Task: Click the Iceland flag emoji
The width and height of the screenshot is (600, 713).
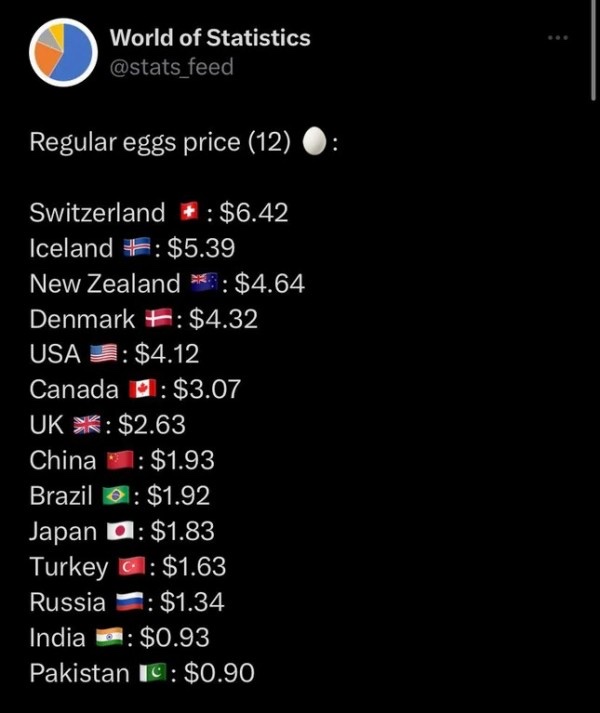Action: pos(136,248)
